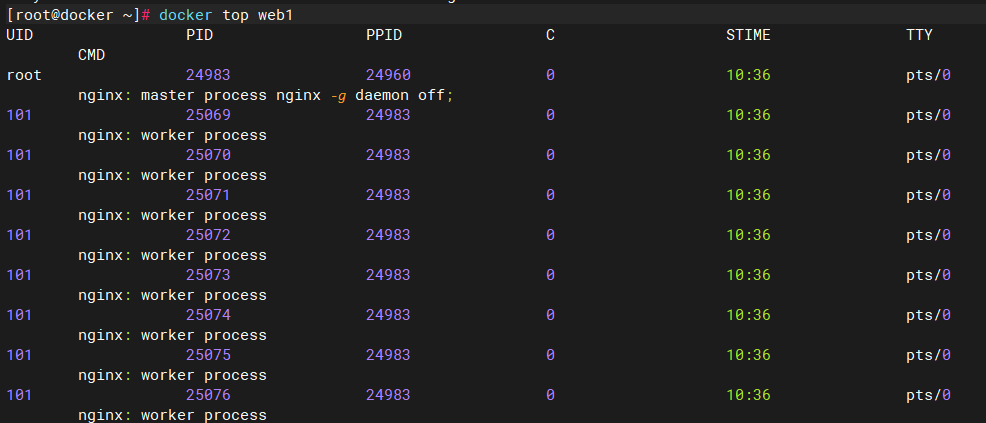Click the STIME 10:36 in PID 25075 row
The image size is (986, 423).
point(748,355)
